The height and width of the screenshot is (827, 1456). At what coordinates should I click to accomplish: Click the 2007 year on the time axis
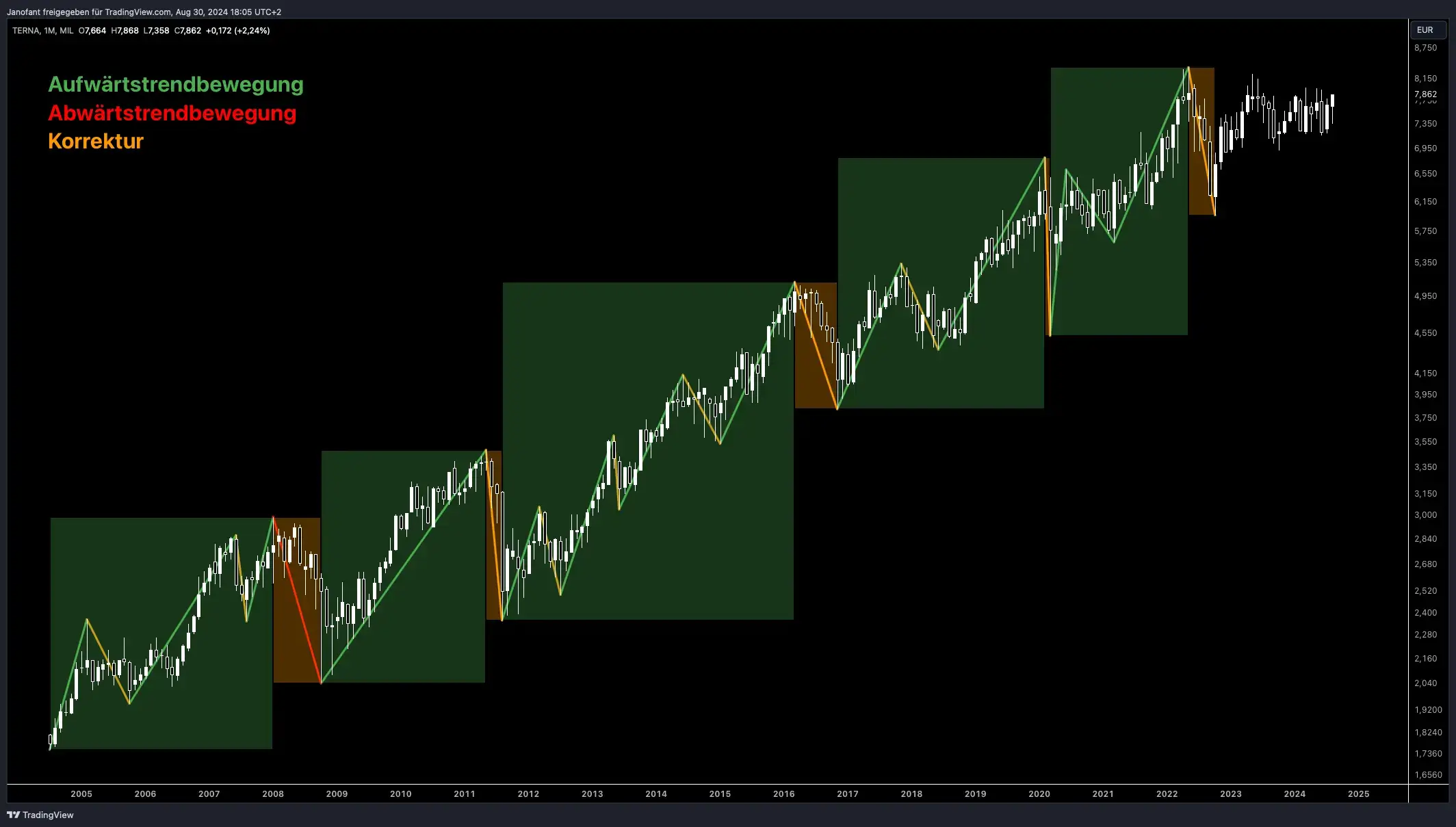pyautogui.click(x=209, y=794)
